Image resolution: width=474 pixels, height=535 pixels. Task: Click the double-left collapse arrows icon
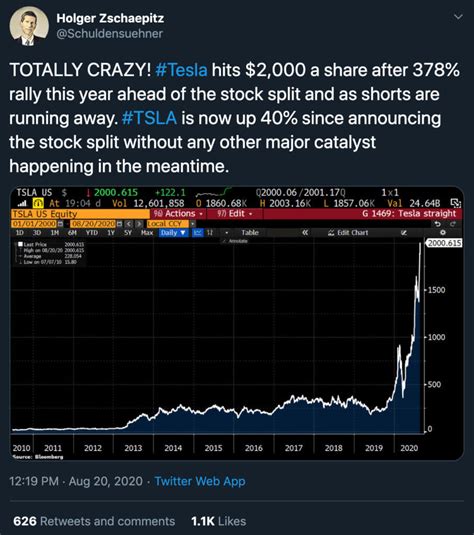[305, 232]
